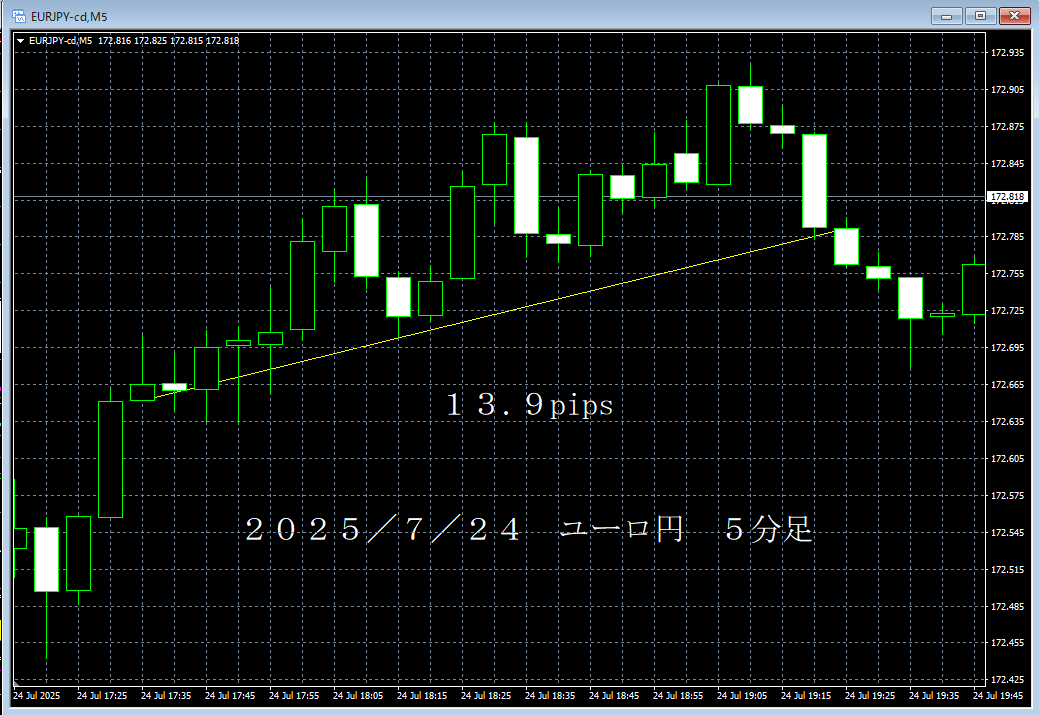The width and height of the screenshot is (1039, 715).
Task: Click the 24 Jul 18:05 time label
Action: pyautogui.click(x=358, y=696)
